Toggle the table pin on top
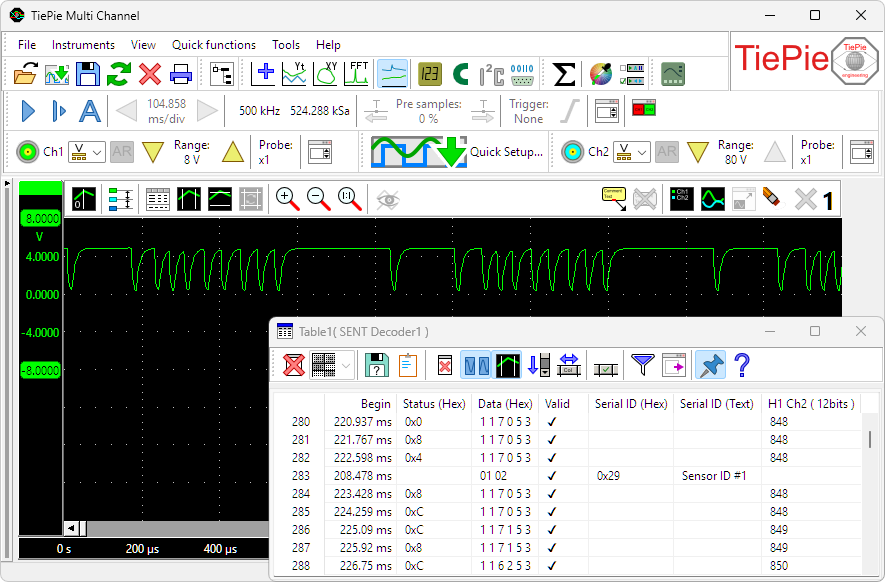 [711, 365]
